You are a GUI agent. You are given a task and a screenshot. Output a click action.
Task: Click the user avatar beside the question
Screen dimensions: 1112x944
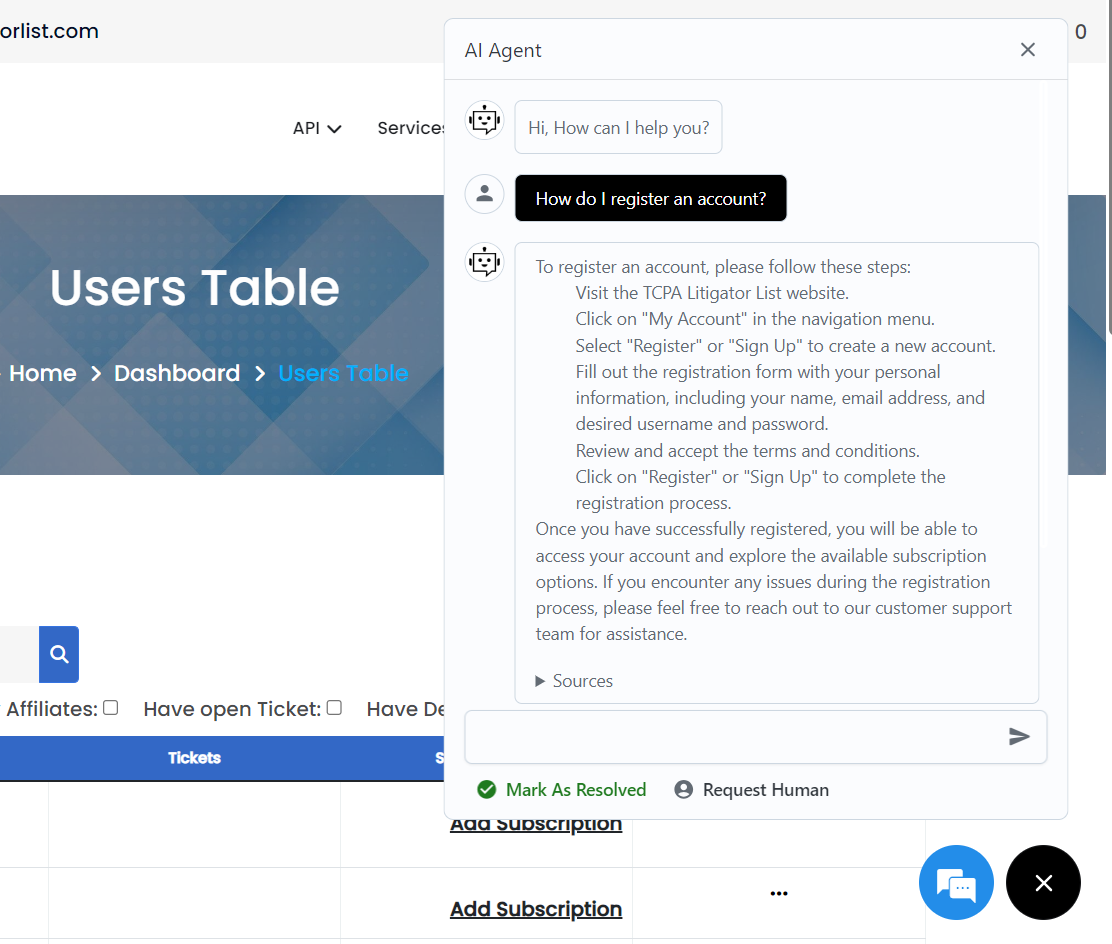click(x=485, y=194)
